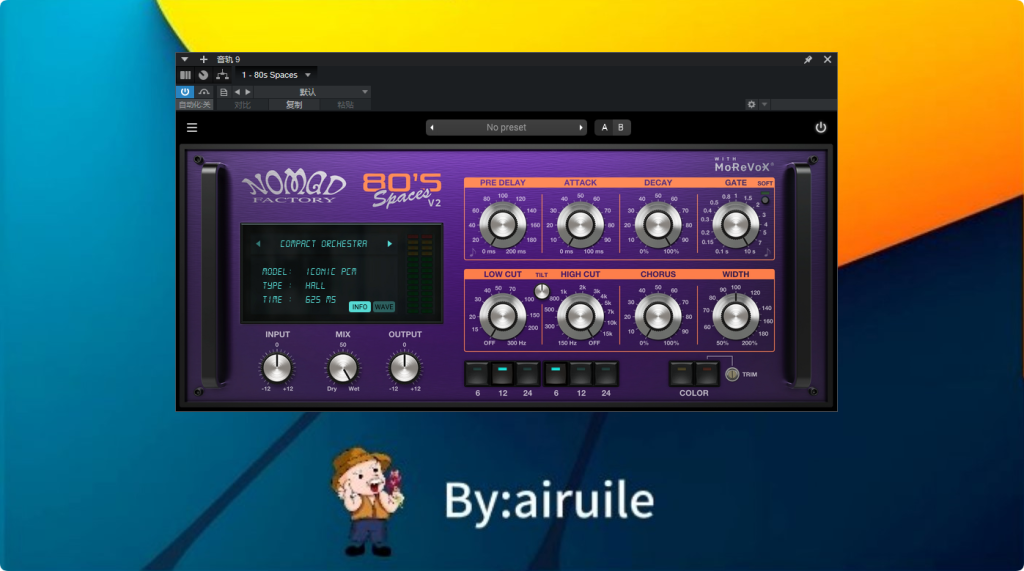The width and height of the screenshot is (1024, 571).
Task: Go to the previous host preset
Action: tap(237, 92)
